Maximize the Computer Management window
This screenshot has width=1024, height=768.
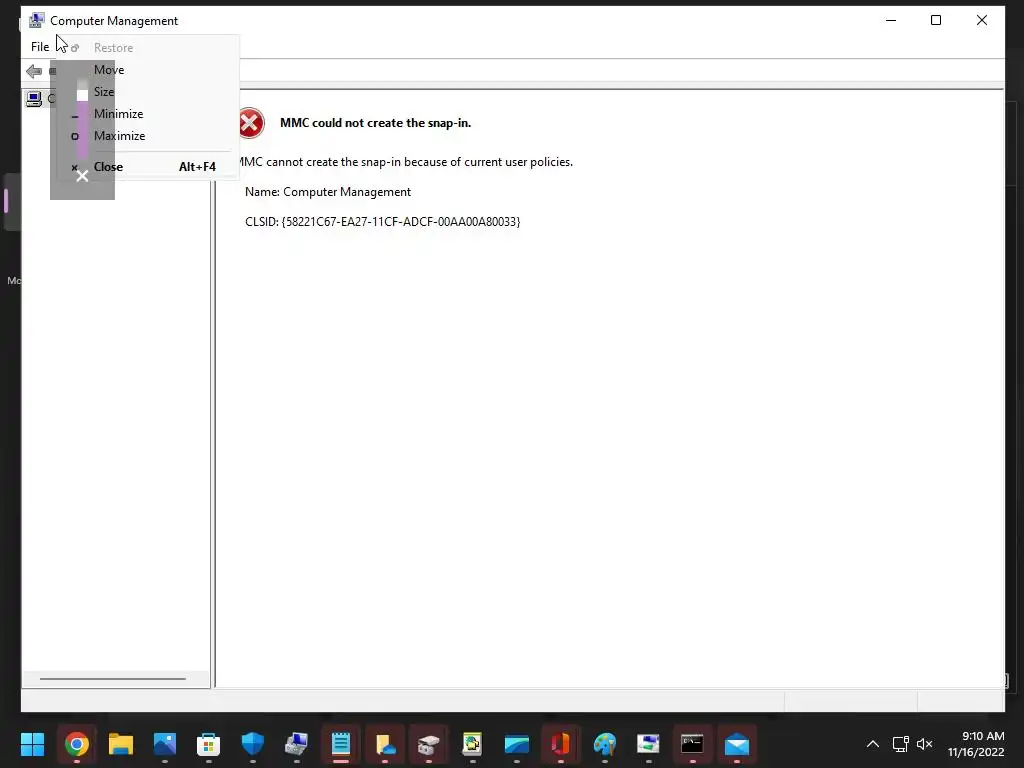click(936, 20)
